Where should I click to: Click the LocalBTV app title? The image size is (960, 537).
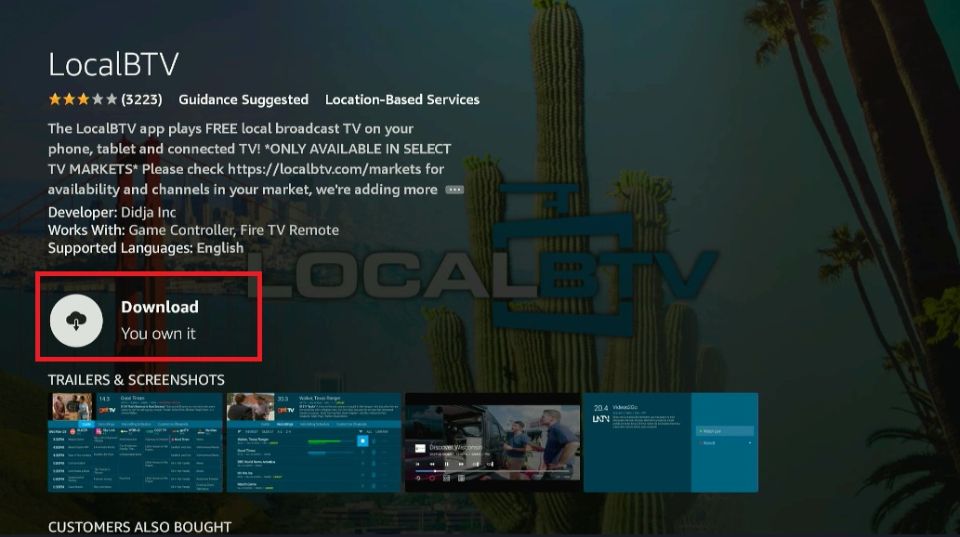[x=113, y=64]
